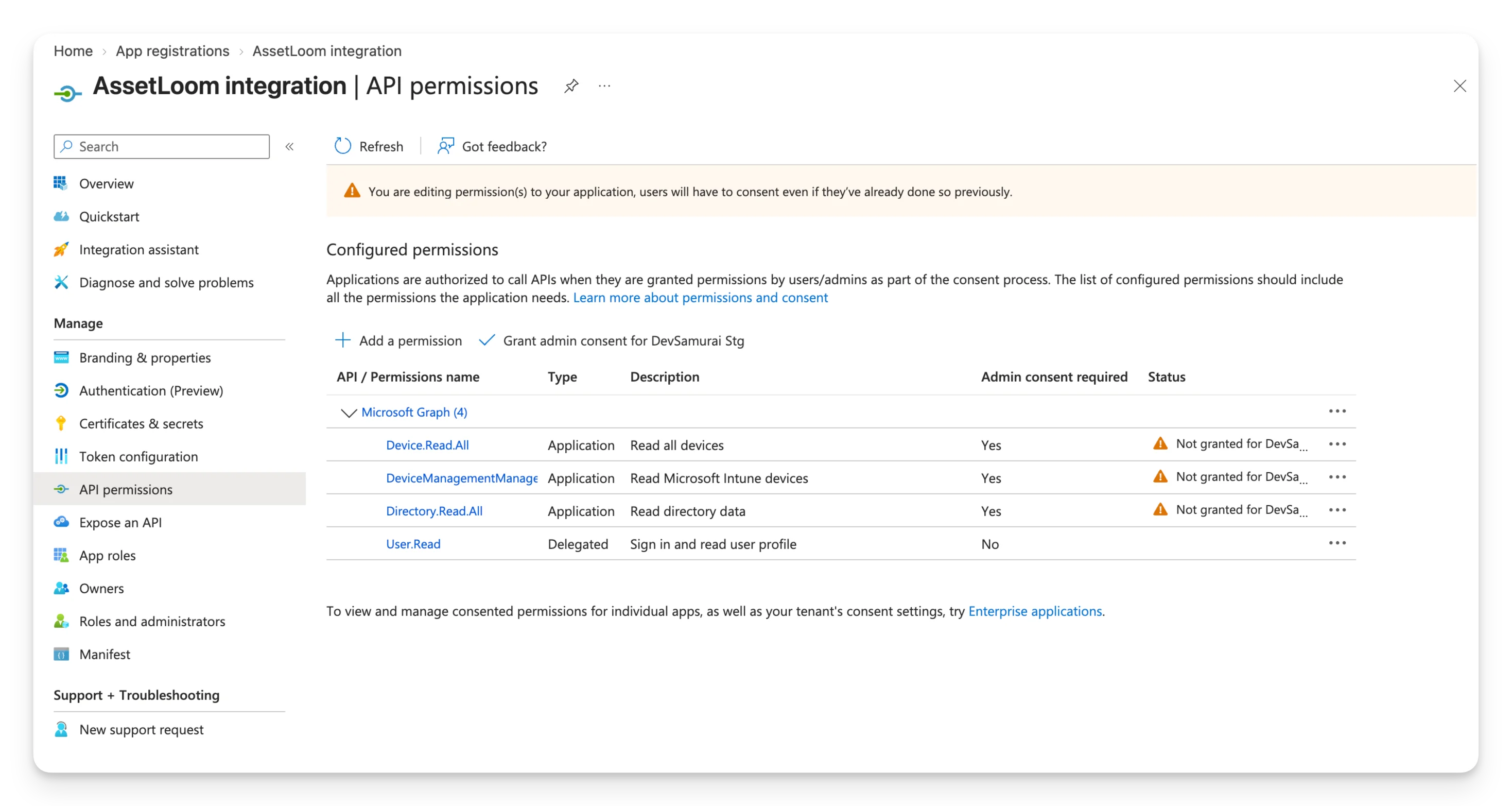Click the Directory.Read.All permission link
The image size is (1512, 806).
pos(435,511)
